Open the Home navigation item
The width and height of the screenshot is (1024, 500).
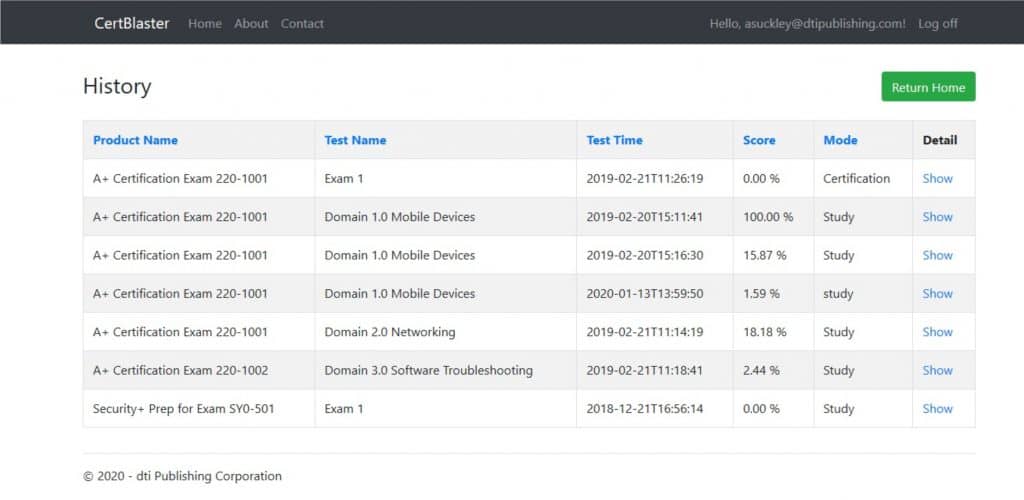tap(205, 23)
